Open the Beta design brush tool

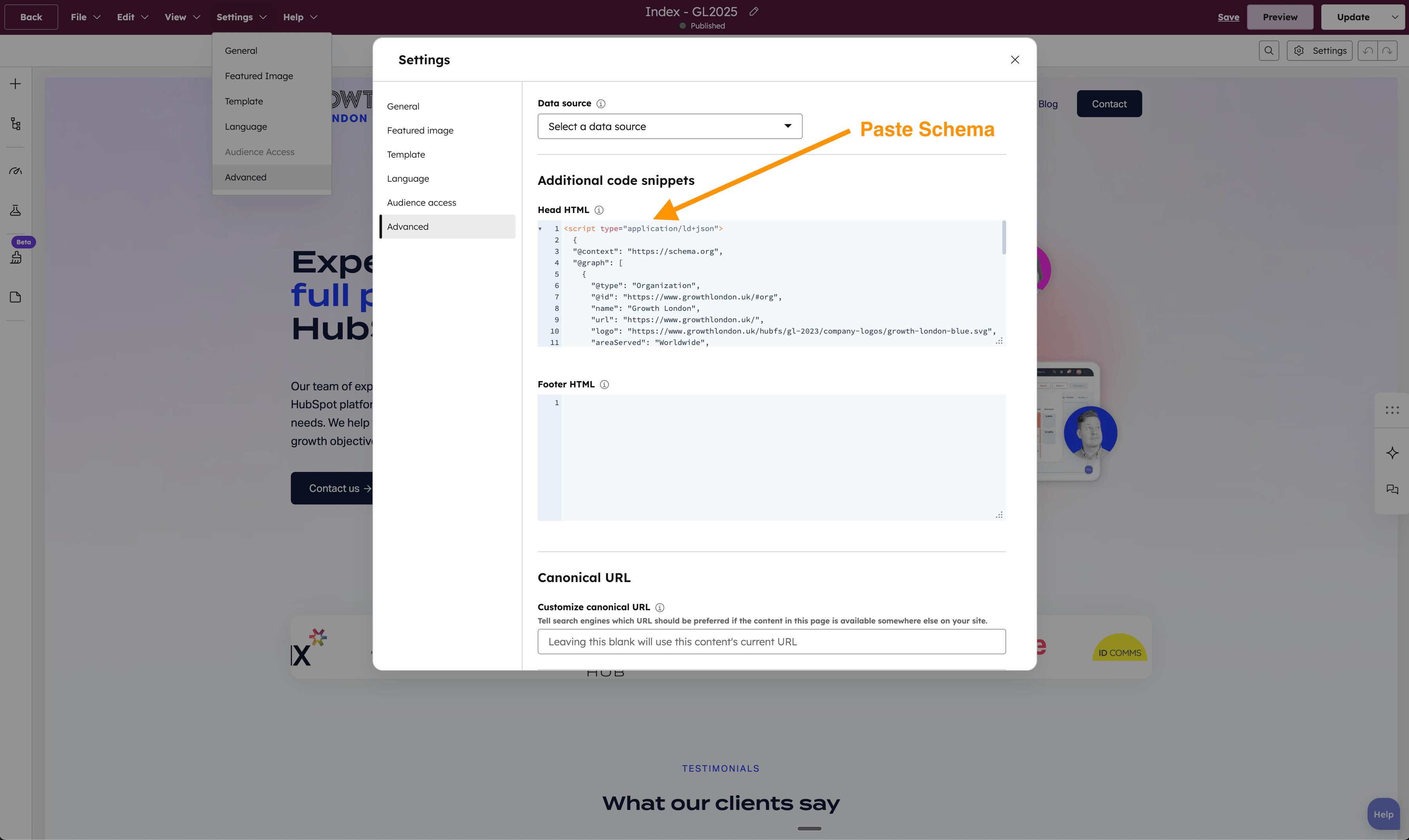point(15,257)
